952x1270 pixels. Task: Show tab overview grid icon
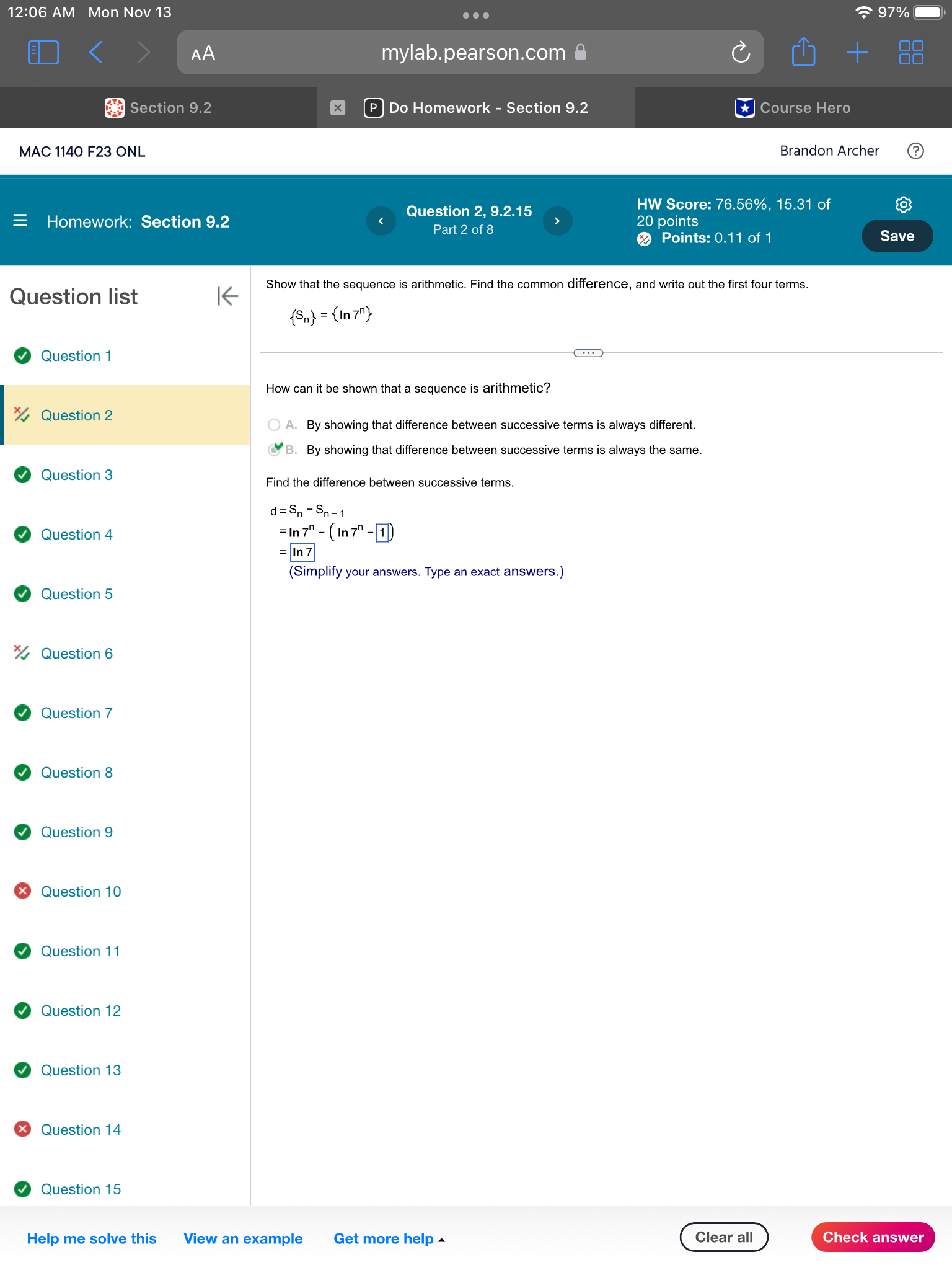(911, 52)
